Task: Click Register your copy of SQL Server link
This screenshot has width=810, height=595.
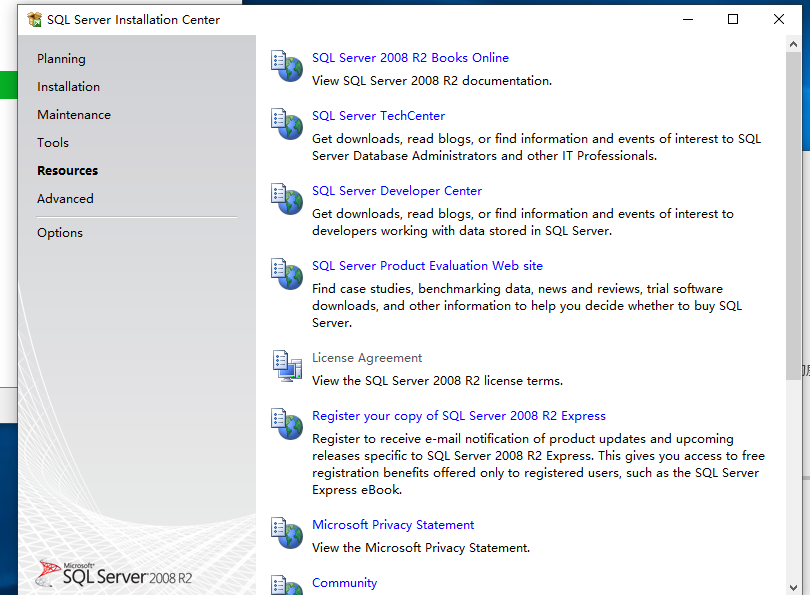Action: pos(458,416)
